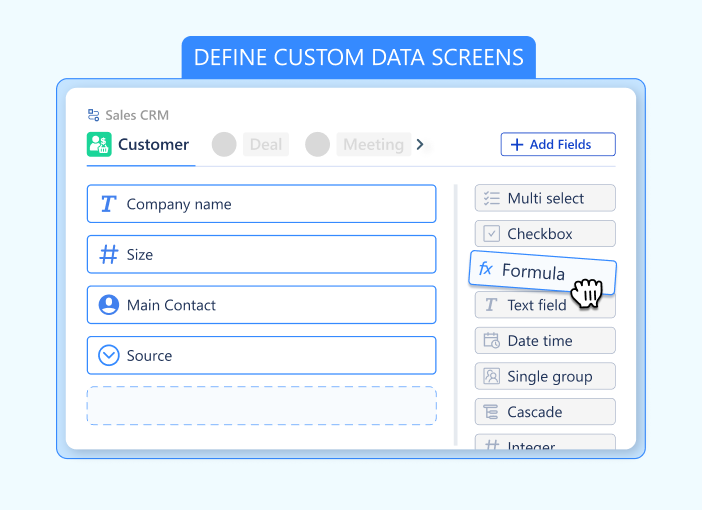702x510 pixels.
Task: Click the person icon beside Main Contact
Action: click(x=108, y=305)
